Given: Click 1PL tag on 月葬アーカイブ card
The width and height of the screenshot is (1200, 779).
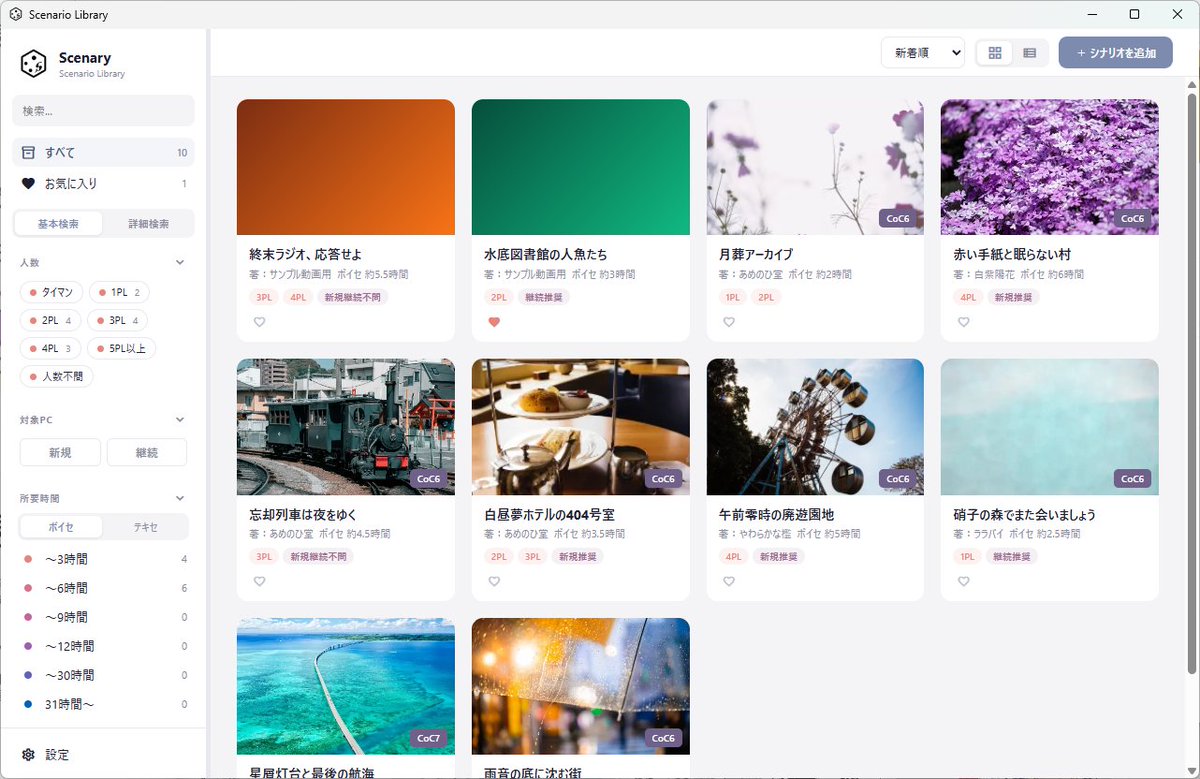Looking at the screenshot, I should 733,297.
